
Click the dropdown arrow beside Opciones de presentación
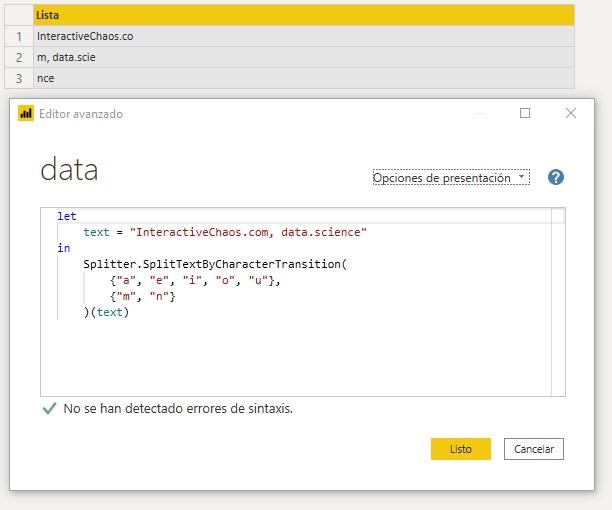521,176
